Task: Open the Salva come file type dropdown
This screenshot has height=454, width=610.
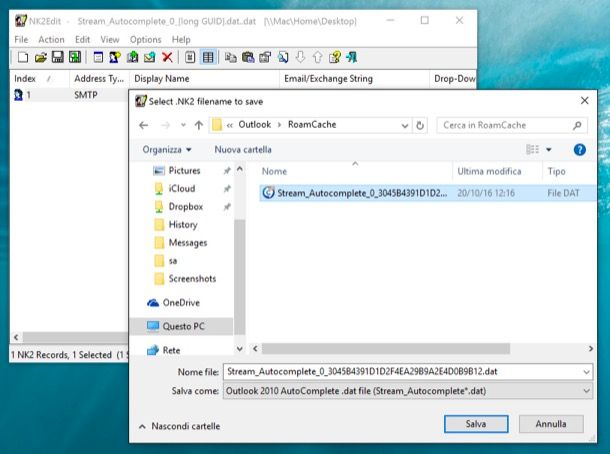Action: point(408,391)
